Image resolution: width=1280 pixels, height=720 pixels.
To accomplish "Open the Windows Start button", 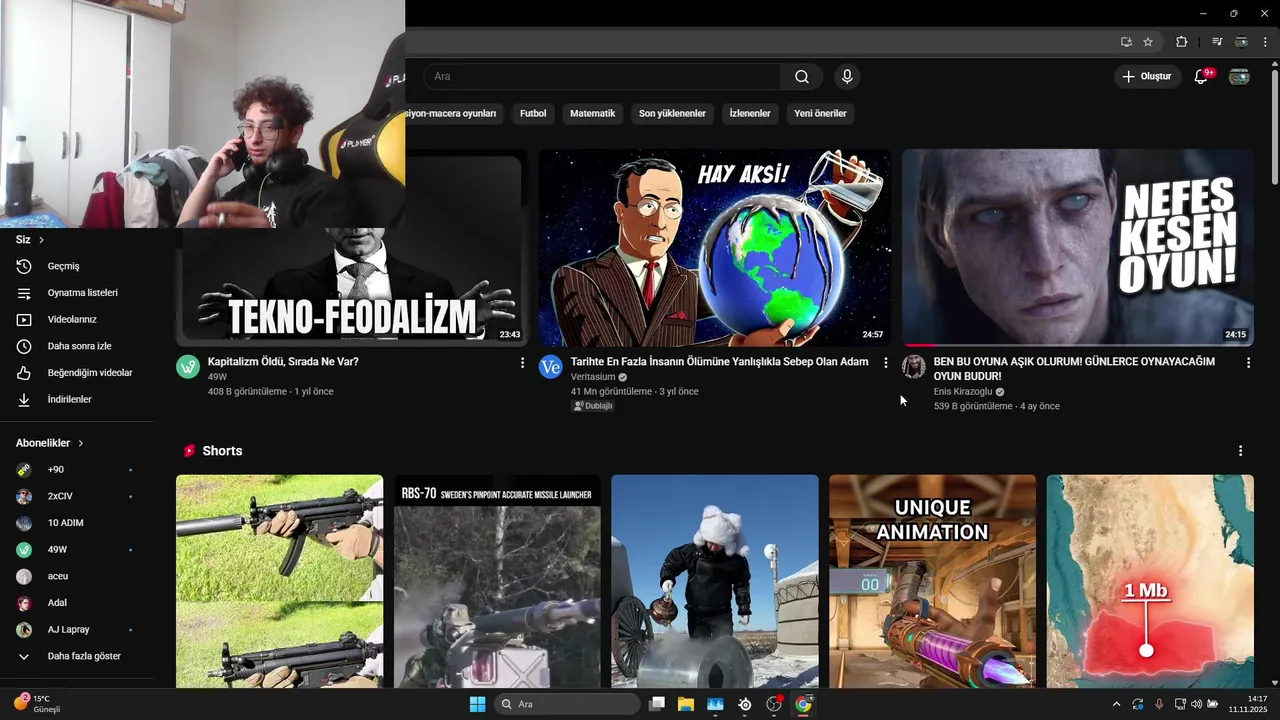I will (x=477, y=704).
